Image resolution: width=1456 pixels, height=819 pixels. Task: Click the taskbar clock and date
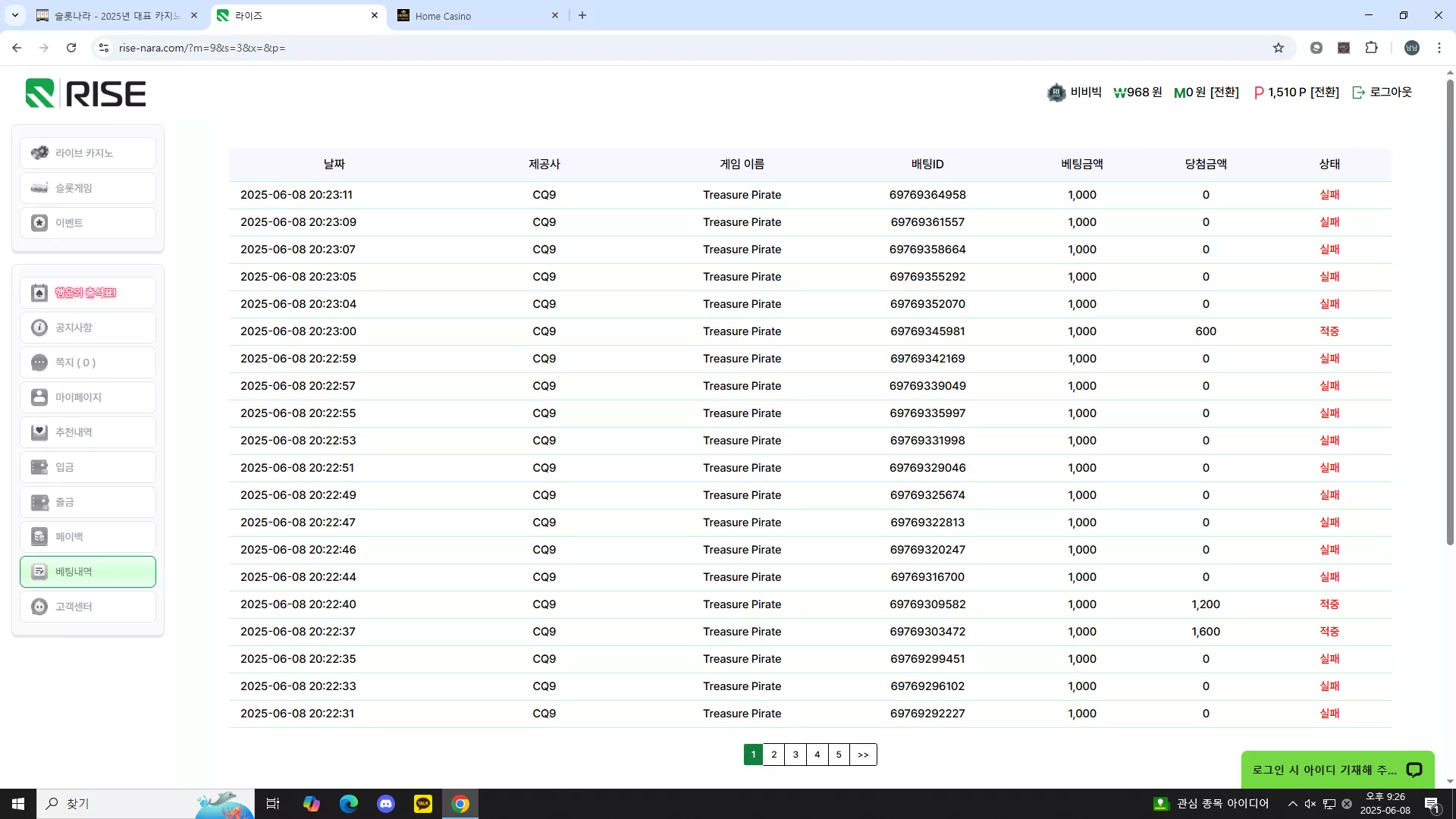click(x=1385, y=804)
